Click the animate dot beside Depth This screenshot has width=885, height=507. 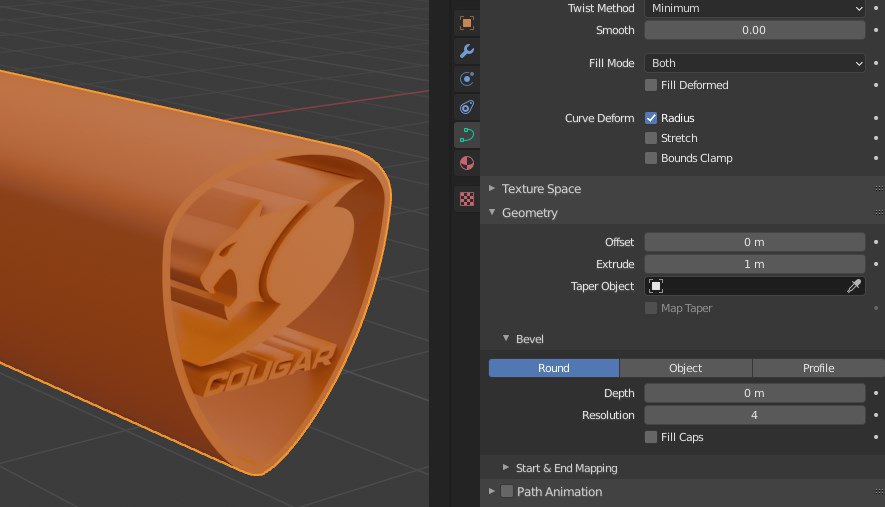876,393
